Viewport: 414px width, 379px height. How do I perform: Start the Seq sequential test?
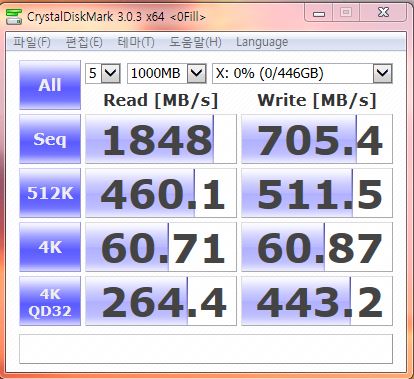click(50, 139)
